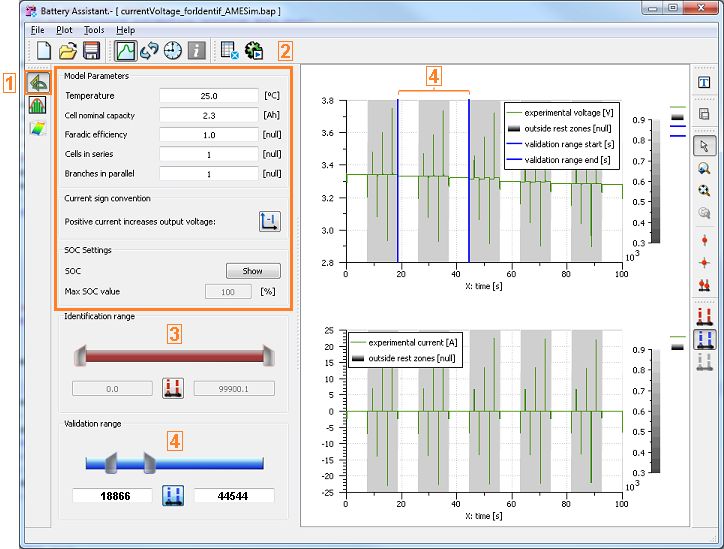
Task: Open the info icon in toolbar
Action: 196,50
